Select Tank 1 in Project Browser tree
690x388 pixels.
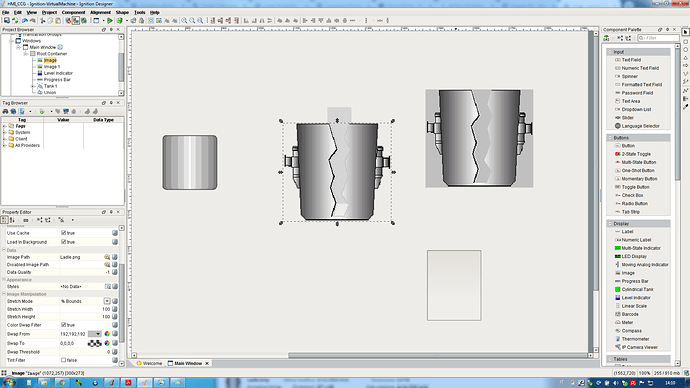(x=50, y=86)
